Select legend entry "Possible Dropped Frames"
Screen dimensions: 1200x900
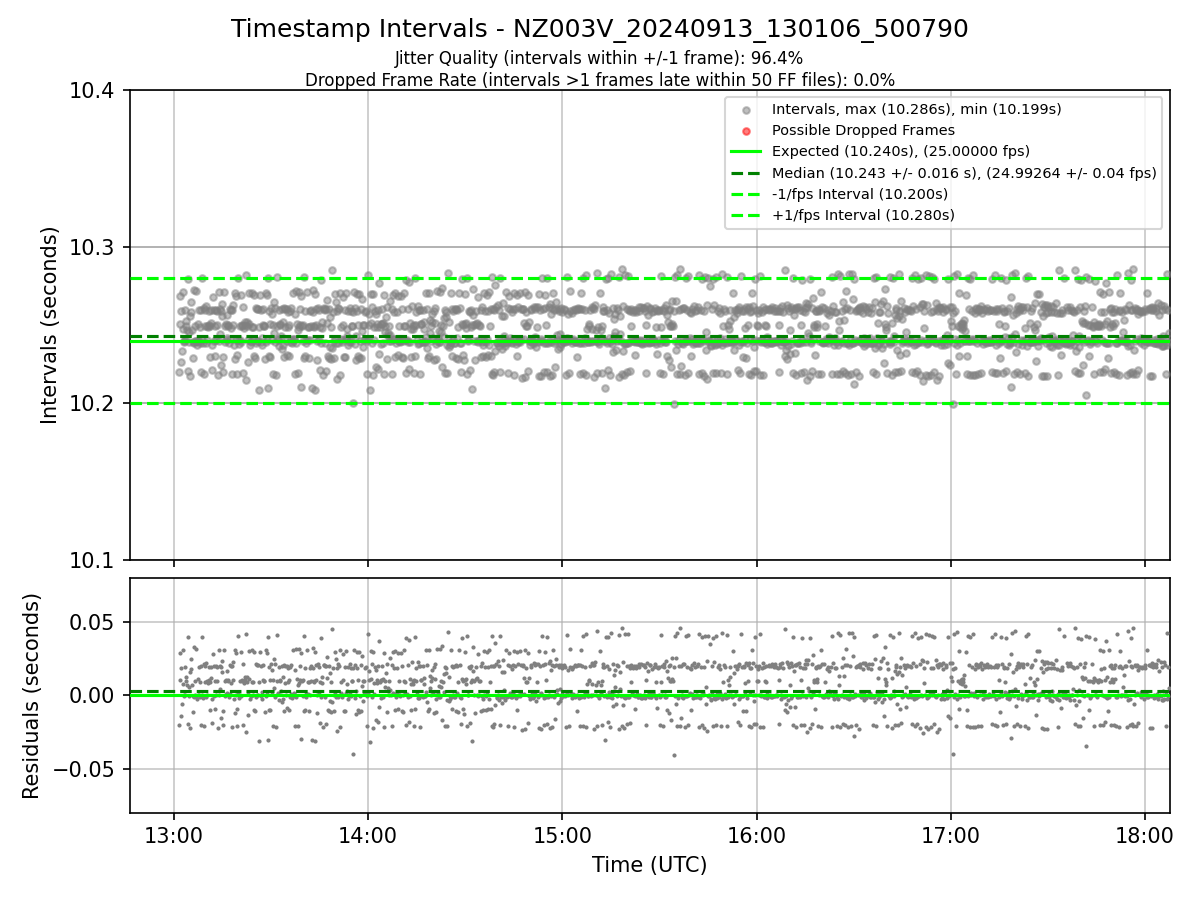point(863,130)
